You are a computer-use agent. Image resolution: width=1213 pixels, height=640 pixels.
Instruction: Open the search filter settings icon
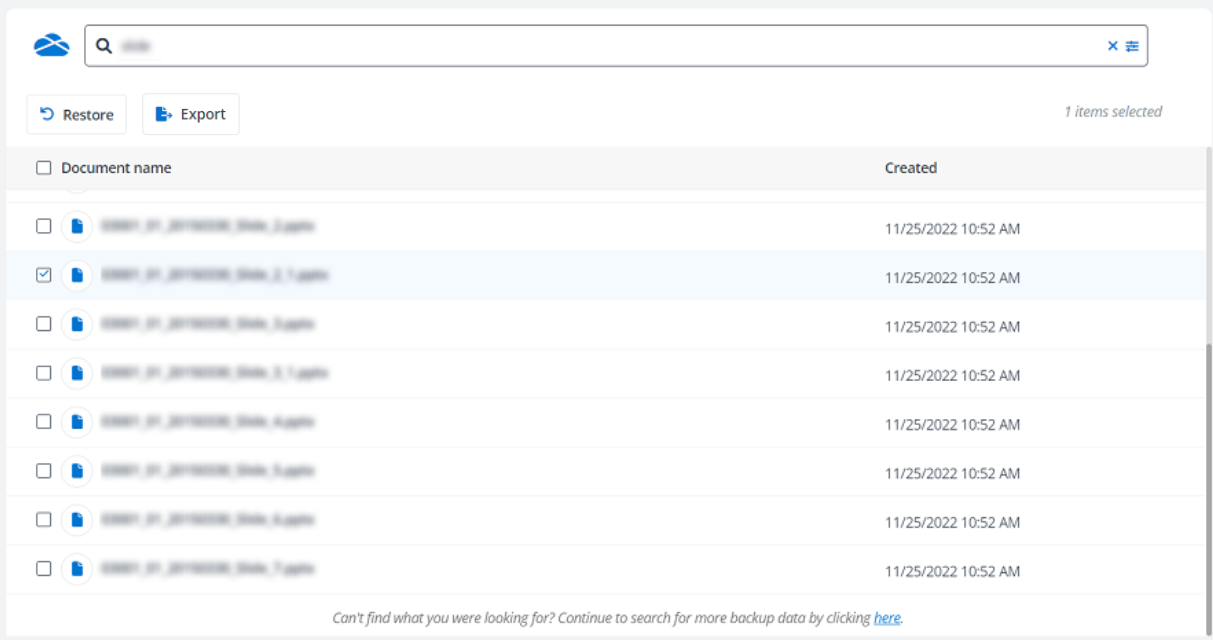[x=1131, y=44]
